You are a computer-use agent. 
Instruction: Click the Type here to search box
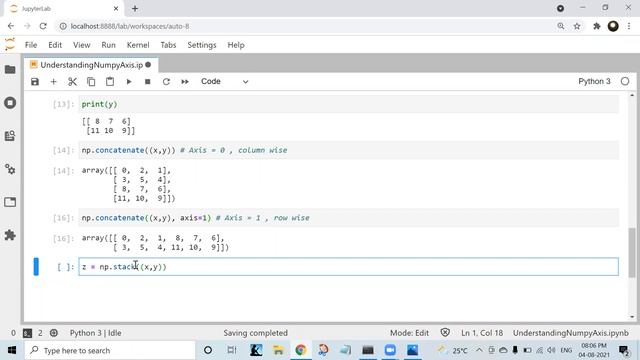pos(109,350)
